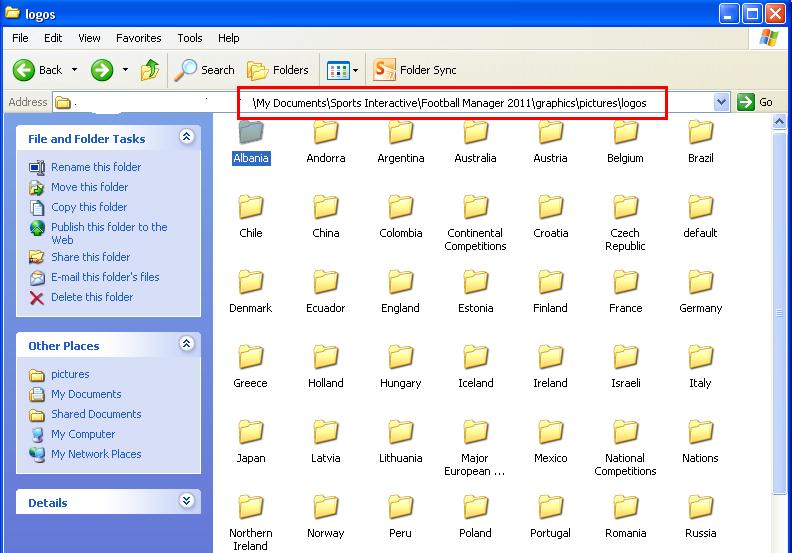The image size is (792, 553).
Task: Open the File menu
Action: (20, 38)
